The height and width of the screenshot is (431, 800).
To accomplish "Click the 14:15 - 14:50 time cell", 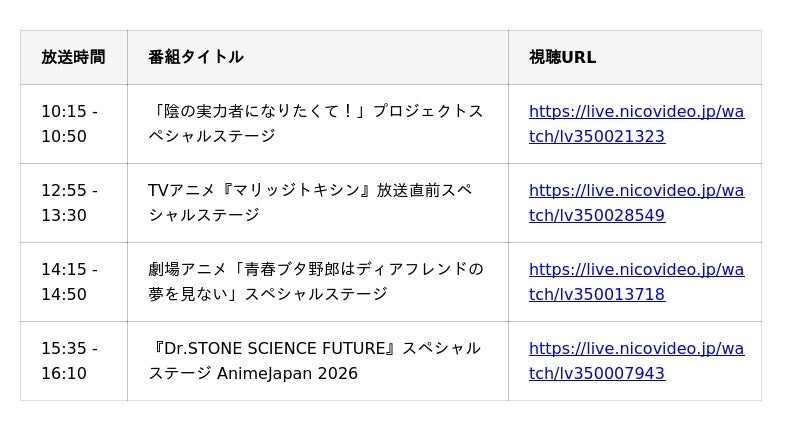I will tap(69, 282).
